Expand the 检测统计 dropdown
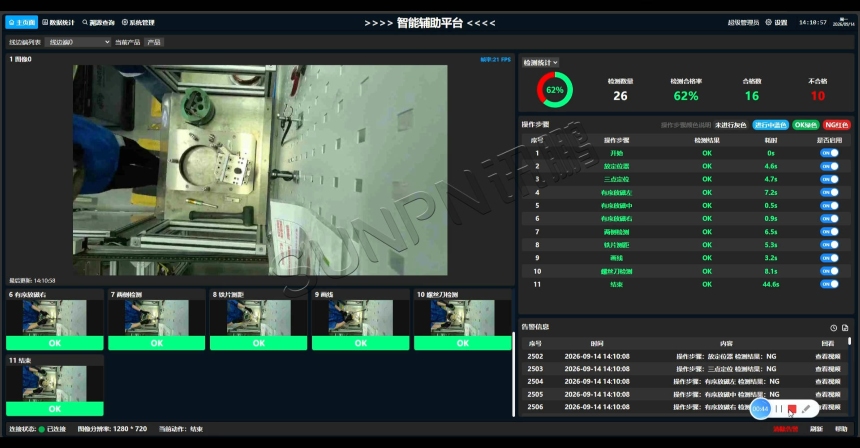Screen dimensions: 860x448 click(x=540, y=63)
